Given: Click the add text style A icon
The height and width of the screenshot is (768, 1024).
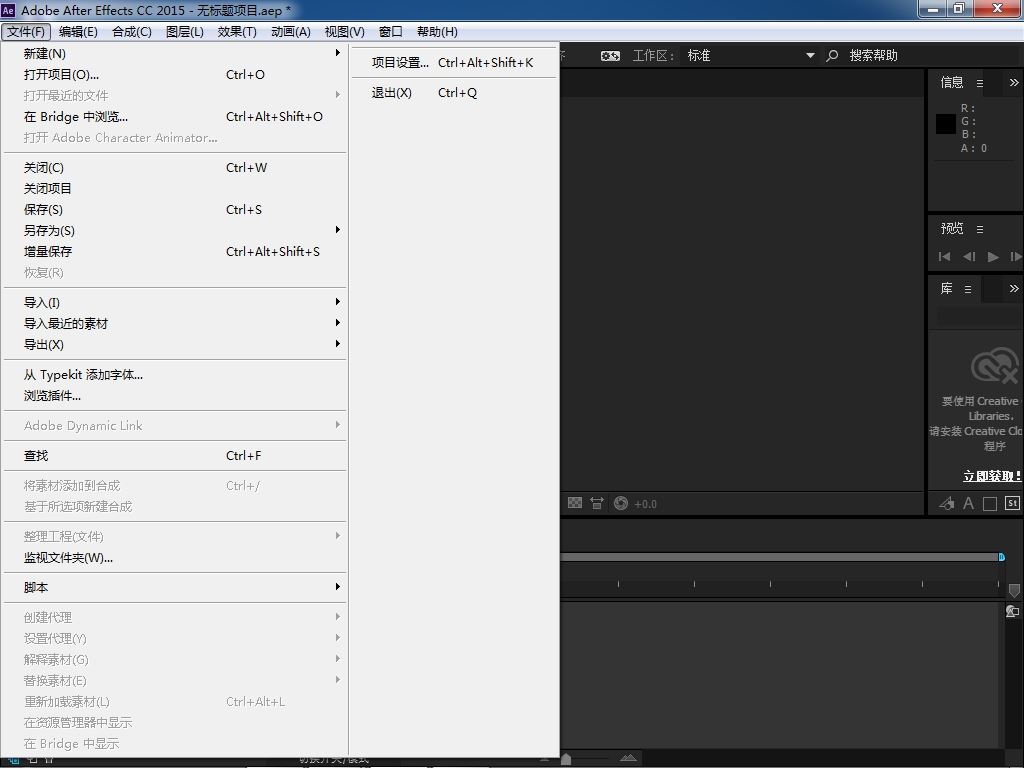Looking at the screenshot, I should [x=968, y=503].
